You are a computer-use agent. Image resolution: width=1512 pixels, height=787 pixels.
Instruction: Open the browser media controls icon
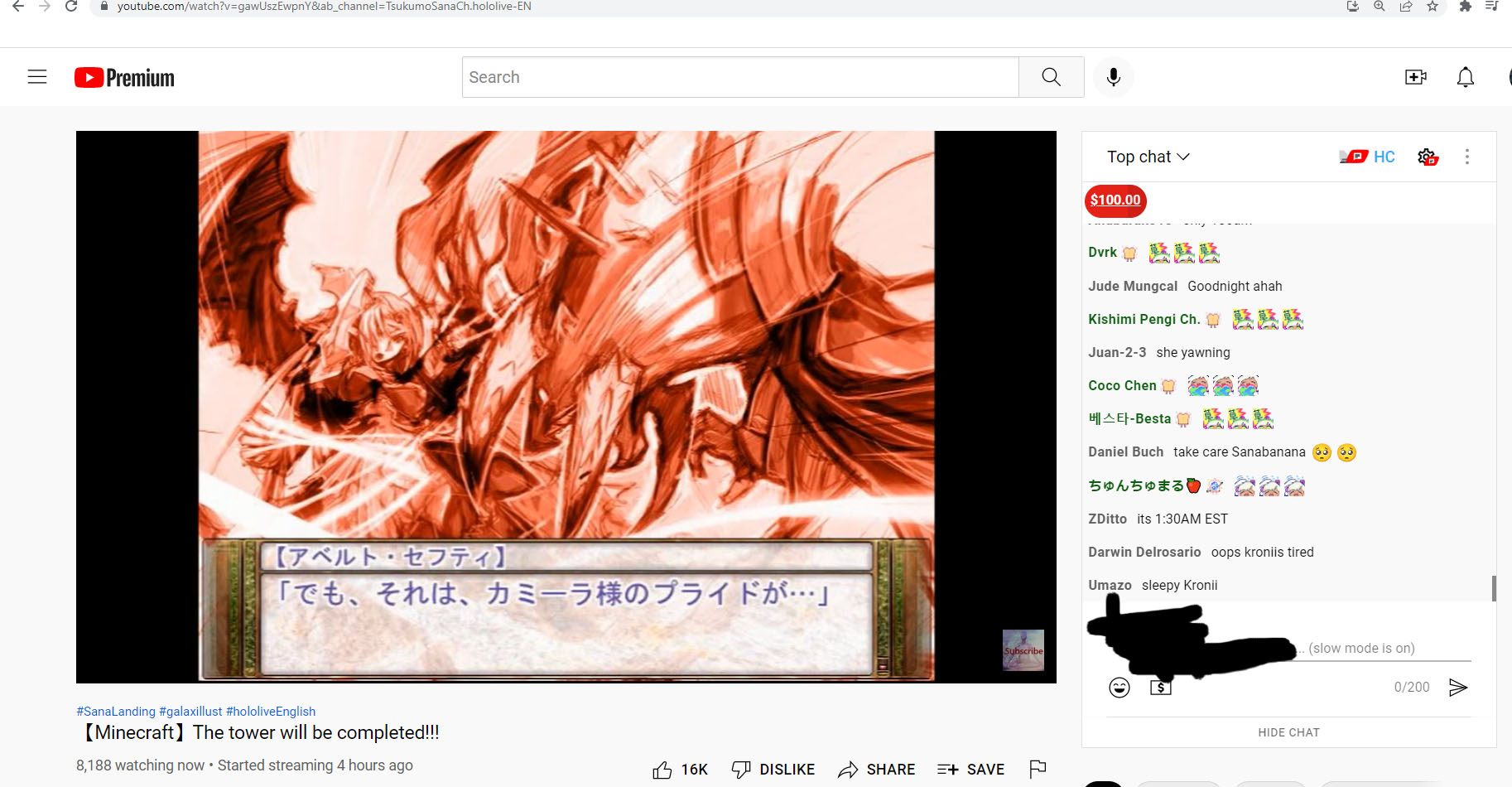1492,7
